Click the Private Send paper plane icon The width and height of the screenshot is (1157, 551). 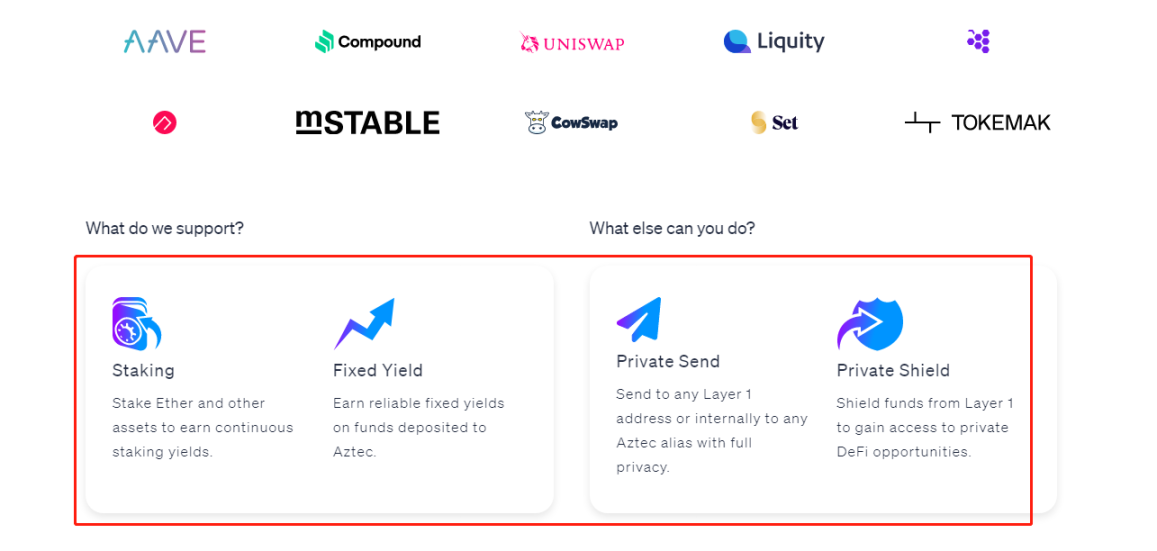click(639, 320)
